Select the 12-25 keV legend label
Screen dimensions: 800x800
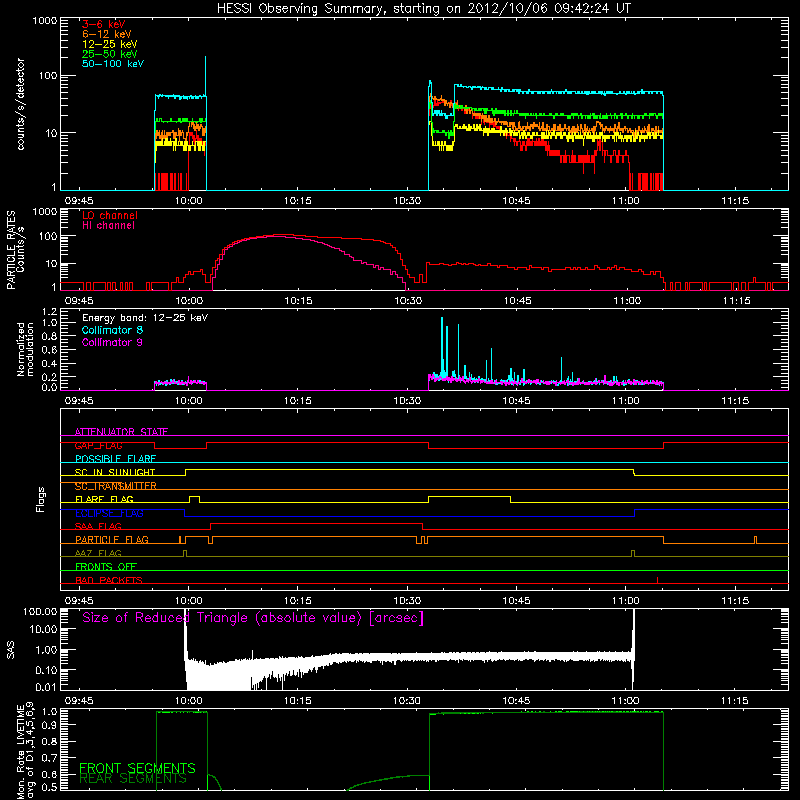(x=110, y=44)
